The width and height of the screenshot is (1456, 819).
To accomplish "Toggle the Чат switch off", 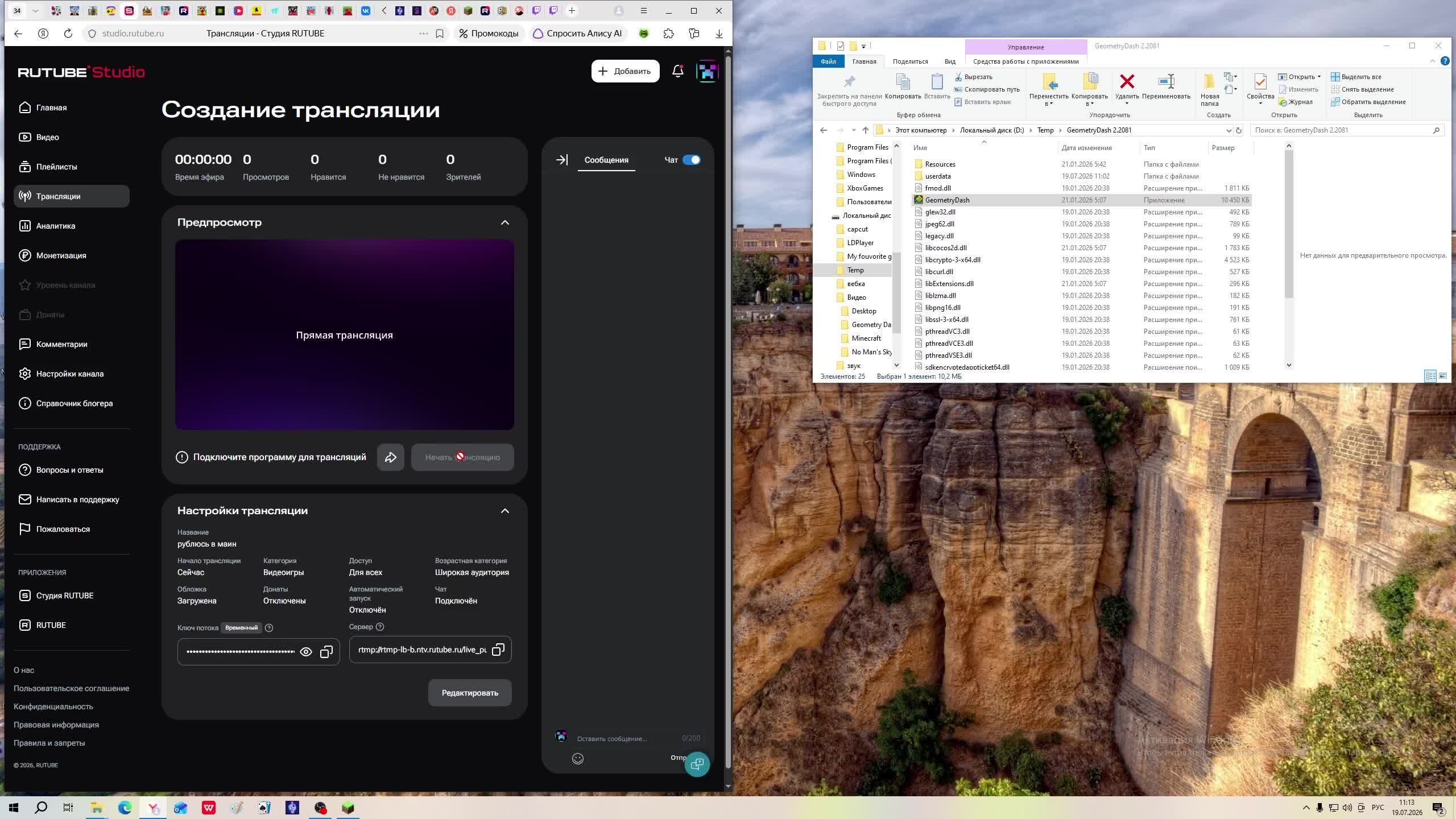I will [x=692, y=160].
